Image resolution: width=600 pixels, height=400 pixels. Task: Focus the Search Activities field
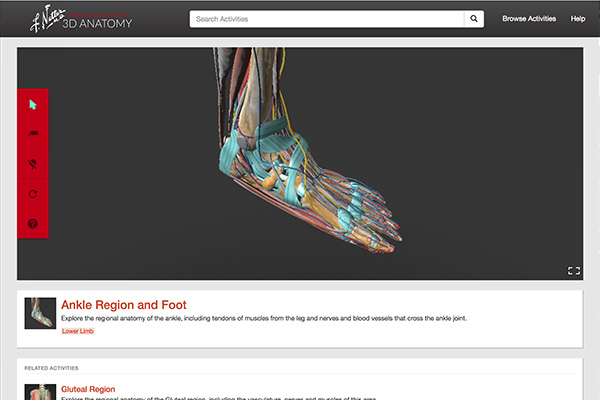click(327, 19)
